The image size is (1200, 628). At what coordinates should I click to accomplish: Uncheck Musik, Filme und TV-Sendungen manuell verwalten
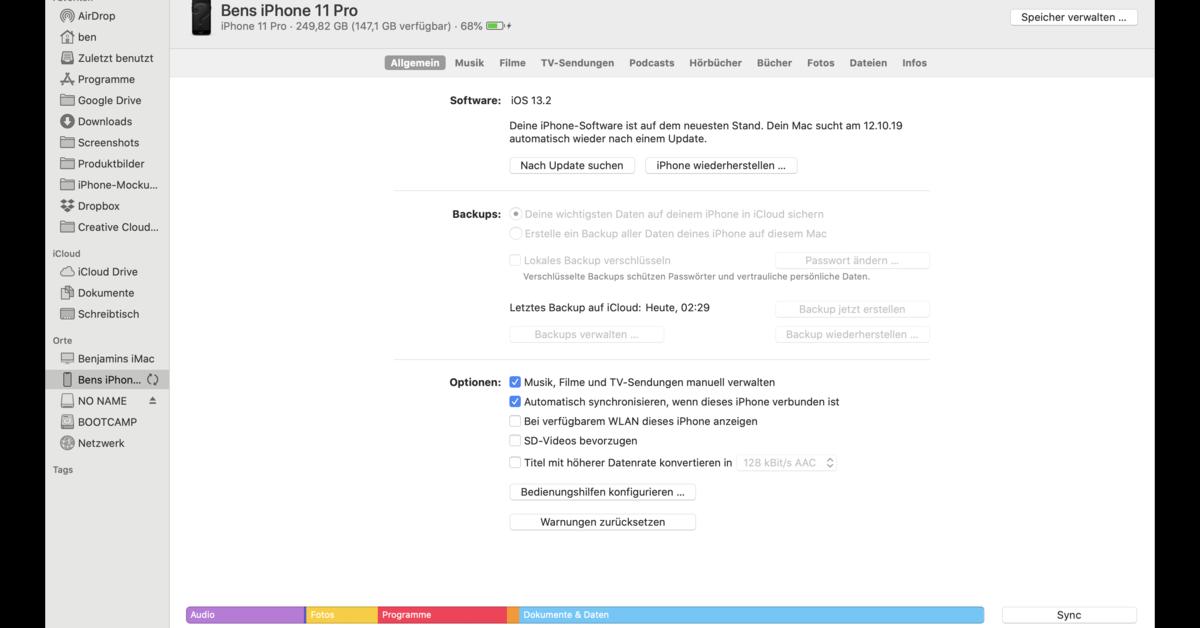[x=515, y=382]
